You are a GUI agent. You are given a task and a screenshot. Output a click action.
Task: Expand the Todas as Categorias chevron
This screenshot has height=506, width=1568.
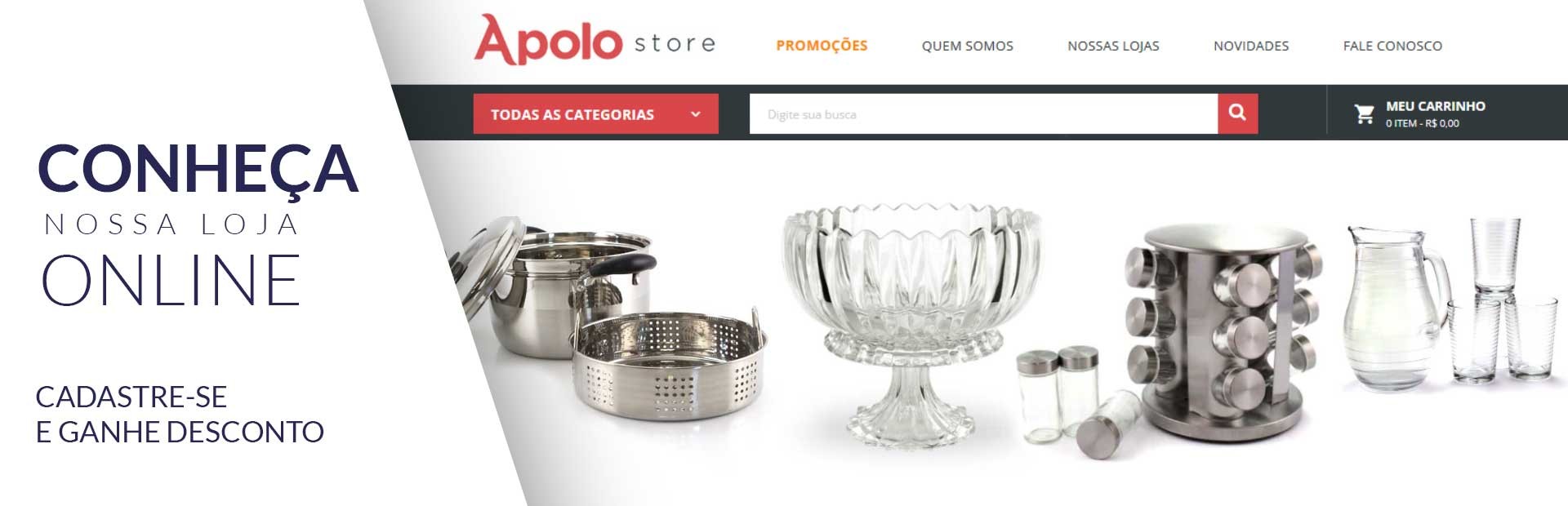point(695,114)
